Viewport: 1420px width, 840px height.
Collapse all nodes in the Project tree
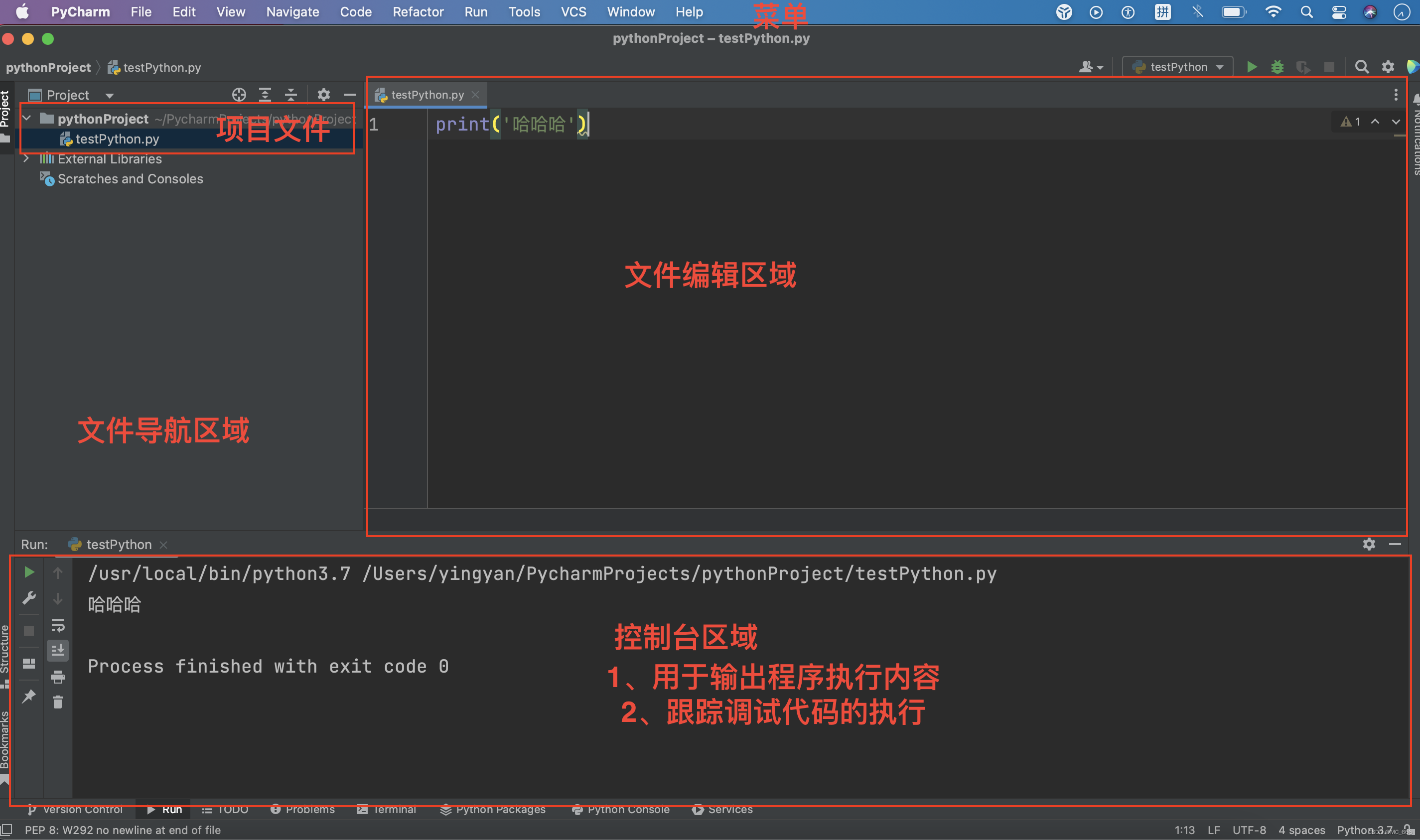tap(290, 95)
